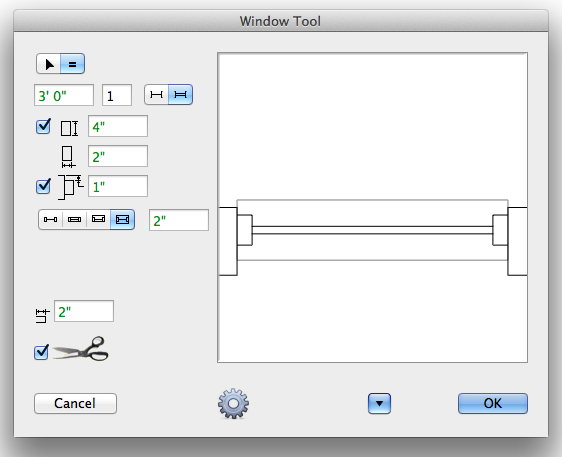This screenshot has height=457, width=562.
Task: Click the window plan preview drawing
Action: click(x=372, y=208)
